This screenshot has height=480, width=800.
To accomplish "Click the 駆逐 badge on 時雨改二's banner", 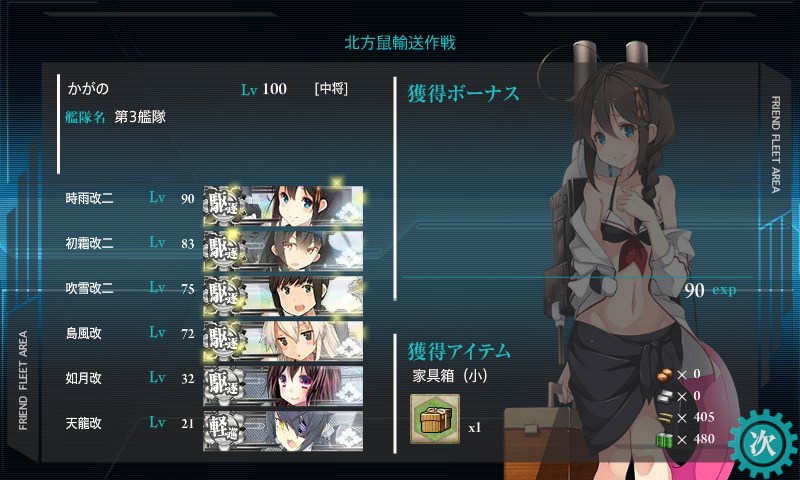I will (224, 206).
